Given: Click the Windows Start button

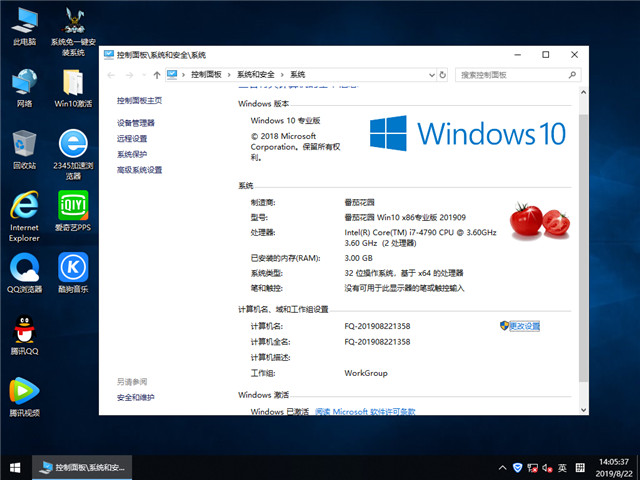Looking at the screenshot, I should pos(16,468).
